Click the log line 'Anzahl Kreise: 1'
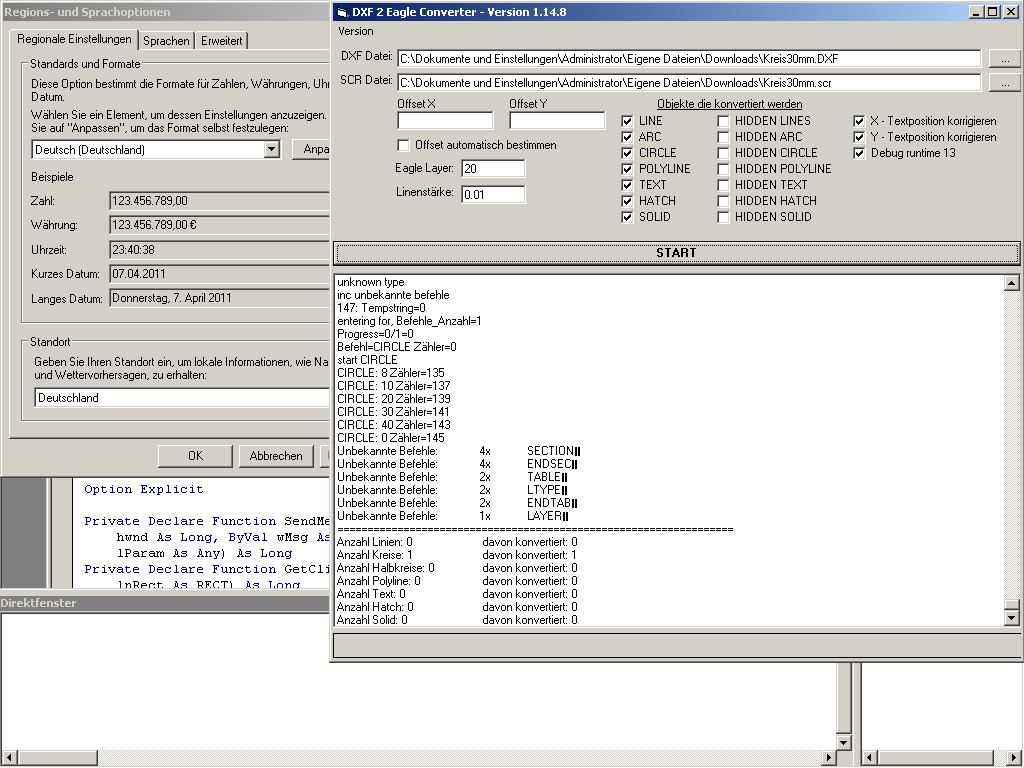This screenshot has width=1024, height=768. point(375,555)
